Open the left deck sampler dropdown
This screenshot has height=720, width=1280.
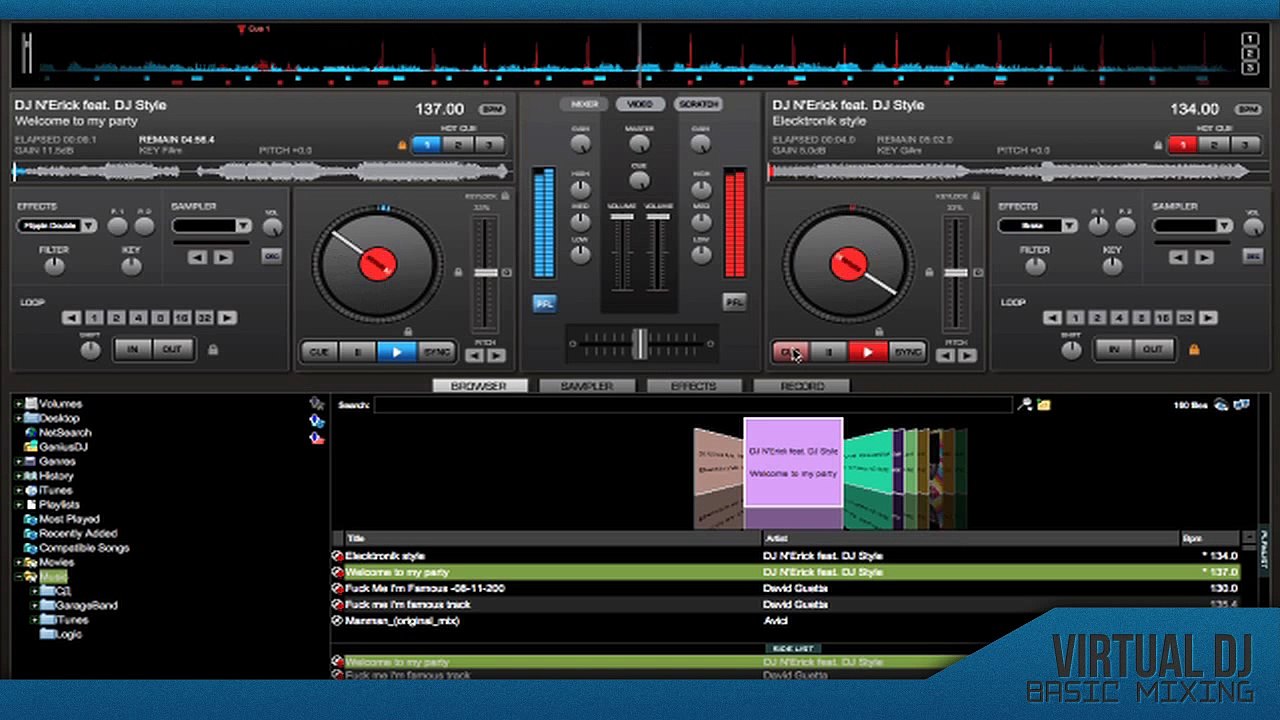point(243,226)
